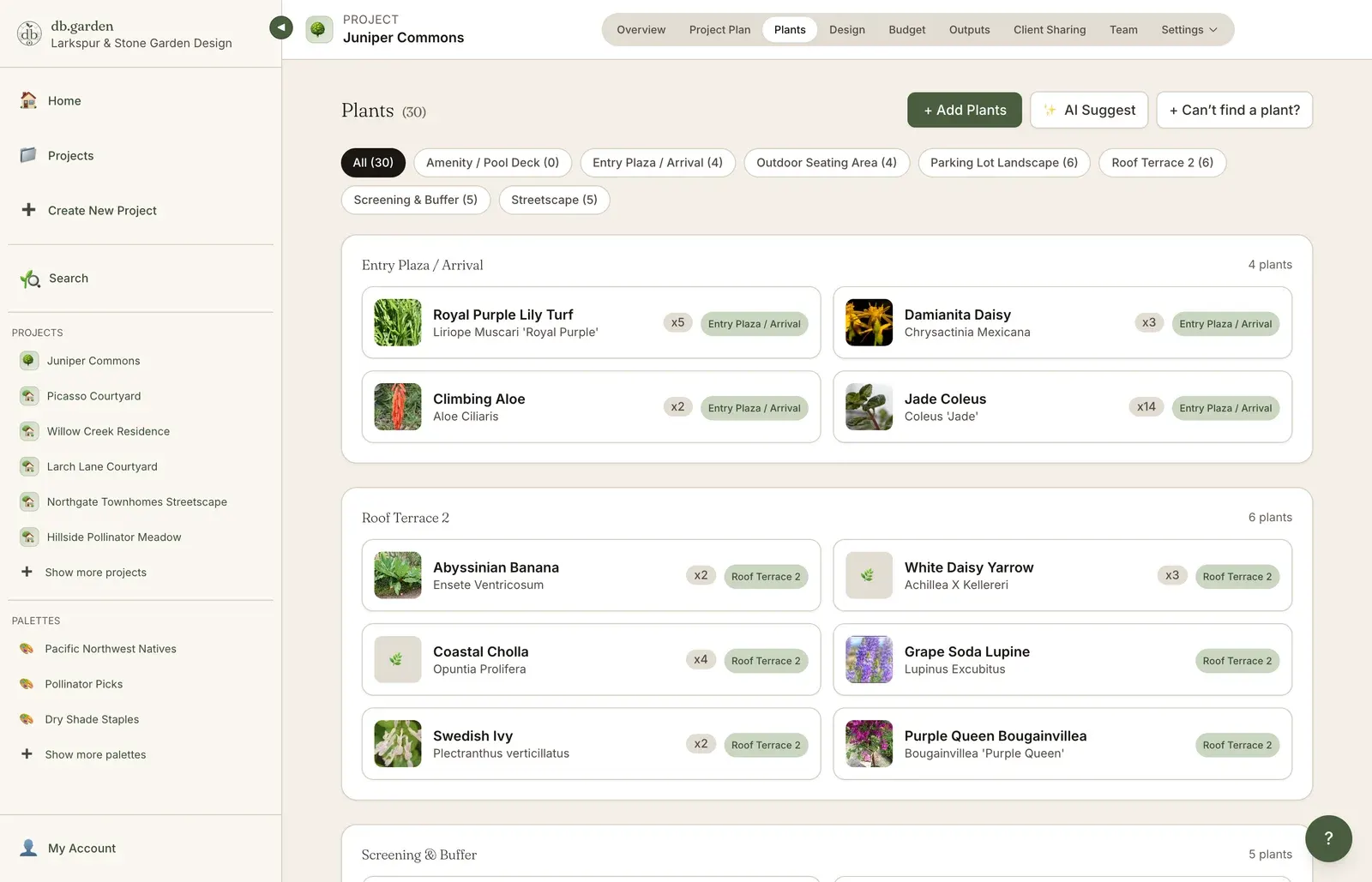Click the Pacific Northwest Natives palette icon
Screen dimensions: 1372x882
[x=27, y=649]
